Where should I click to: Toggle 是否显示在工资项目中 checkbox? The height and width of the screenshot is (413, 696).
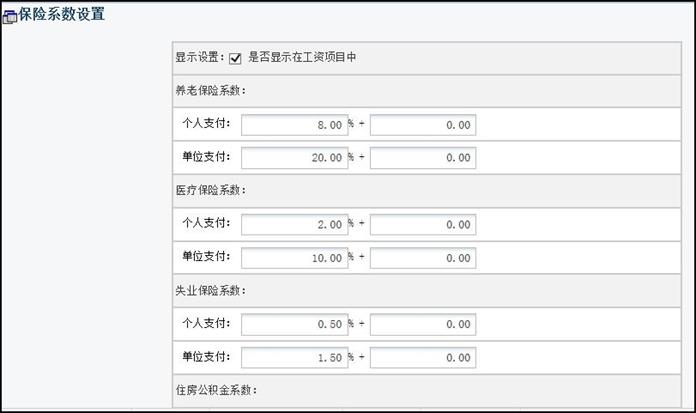(x=235, y=58)
